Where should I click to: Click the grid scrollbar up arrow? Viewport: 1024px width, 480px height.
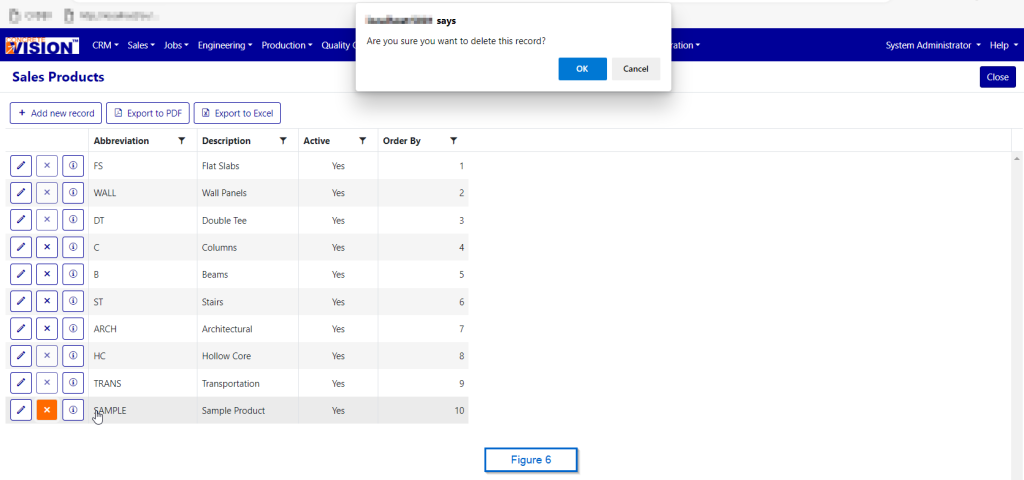tap(1017, 158)
